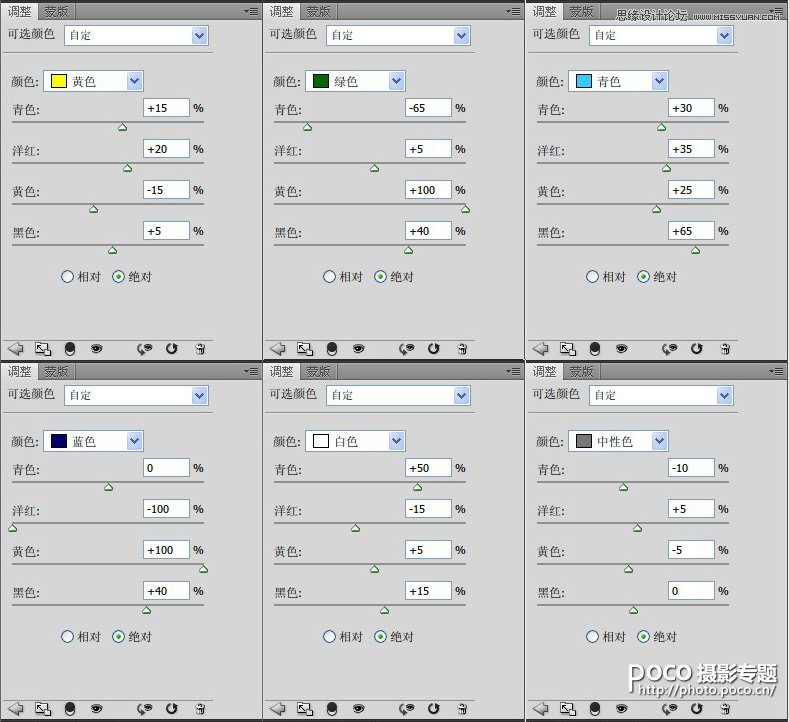
Task: Switch to 调整 tab in blue (蓝色) panel
Action: coord(19,371)
